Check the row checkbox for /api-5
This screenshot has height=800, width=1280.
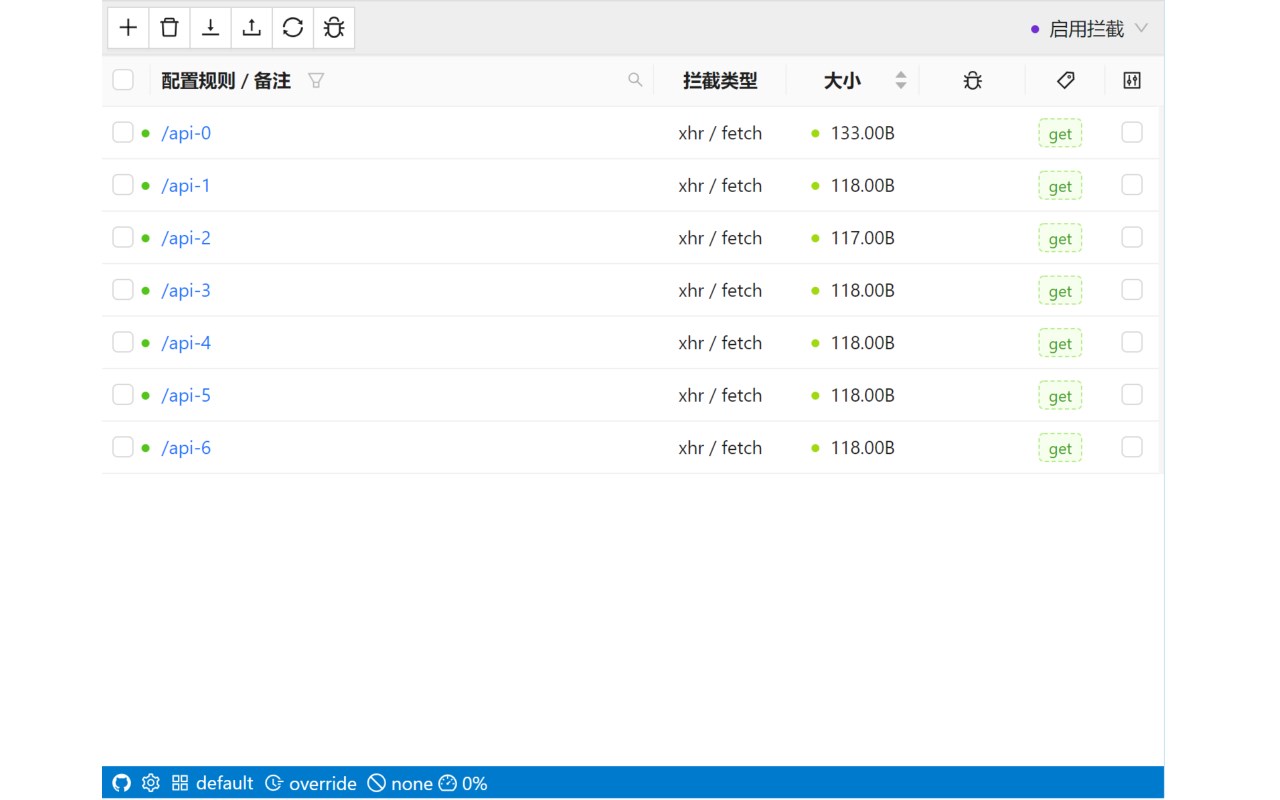coord(123,394)
